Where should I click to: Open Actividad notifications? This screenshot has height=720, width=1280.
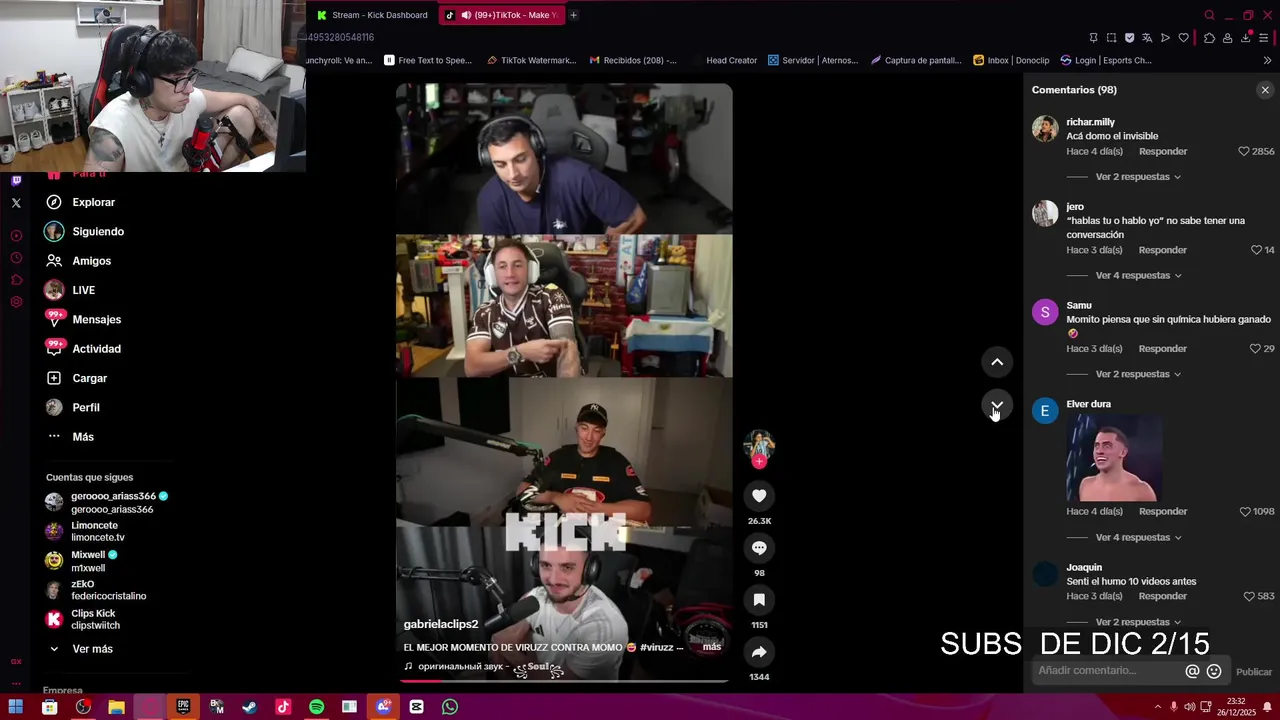(x=83, y=349)
